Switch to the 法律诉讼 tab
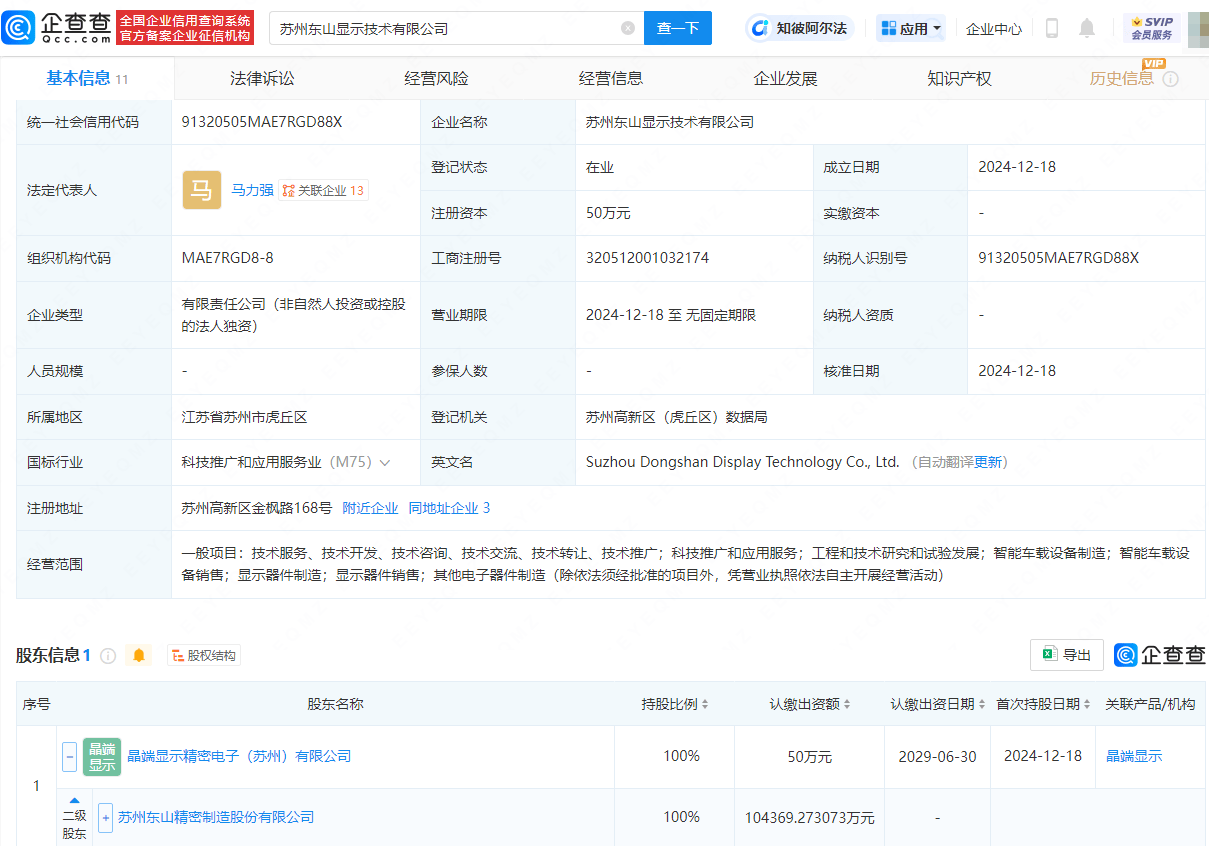 point(262,78)
